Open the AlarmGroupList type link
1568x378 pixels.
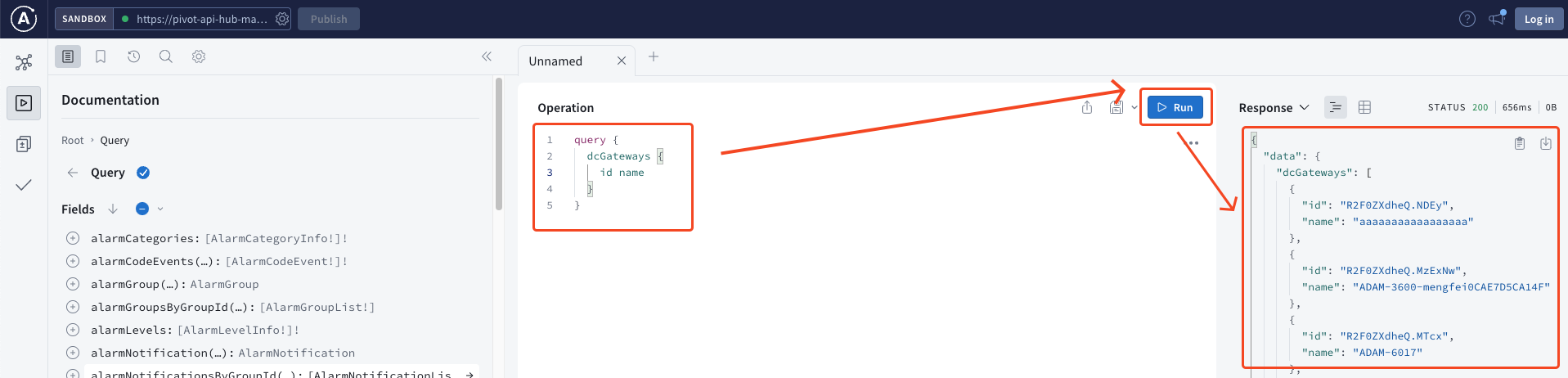point(317,307)
